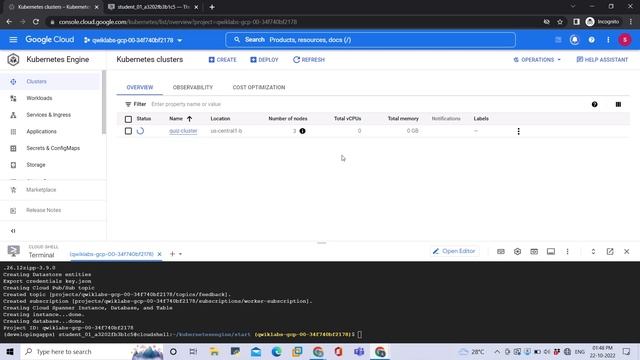The width and height of the screenshot is (640, 360).
Task: Open a new browser tab
Action: (x=212, y=7)
